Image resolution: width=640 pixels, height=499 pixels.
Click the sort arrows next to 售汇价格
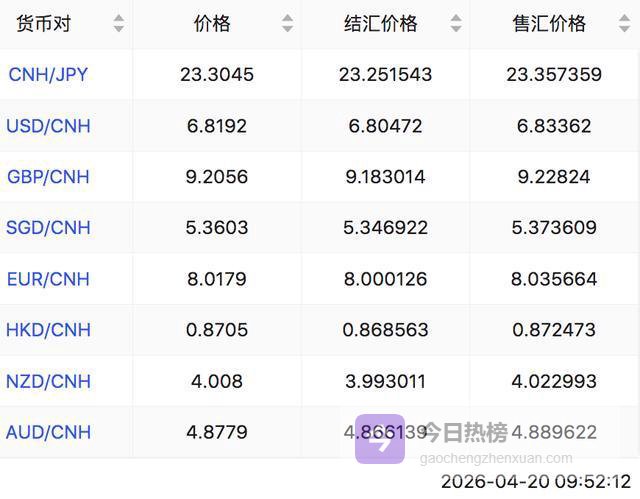pos(624,24)
